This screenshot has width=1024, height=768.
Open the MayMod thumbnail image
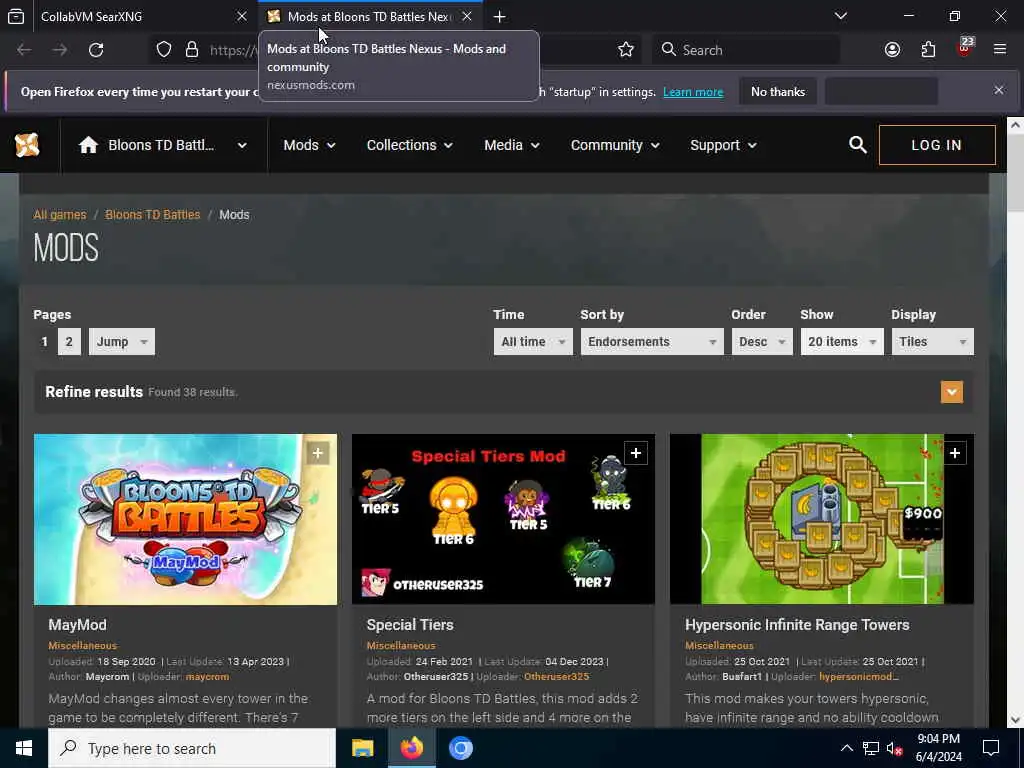point(185,519)
